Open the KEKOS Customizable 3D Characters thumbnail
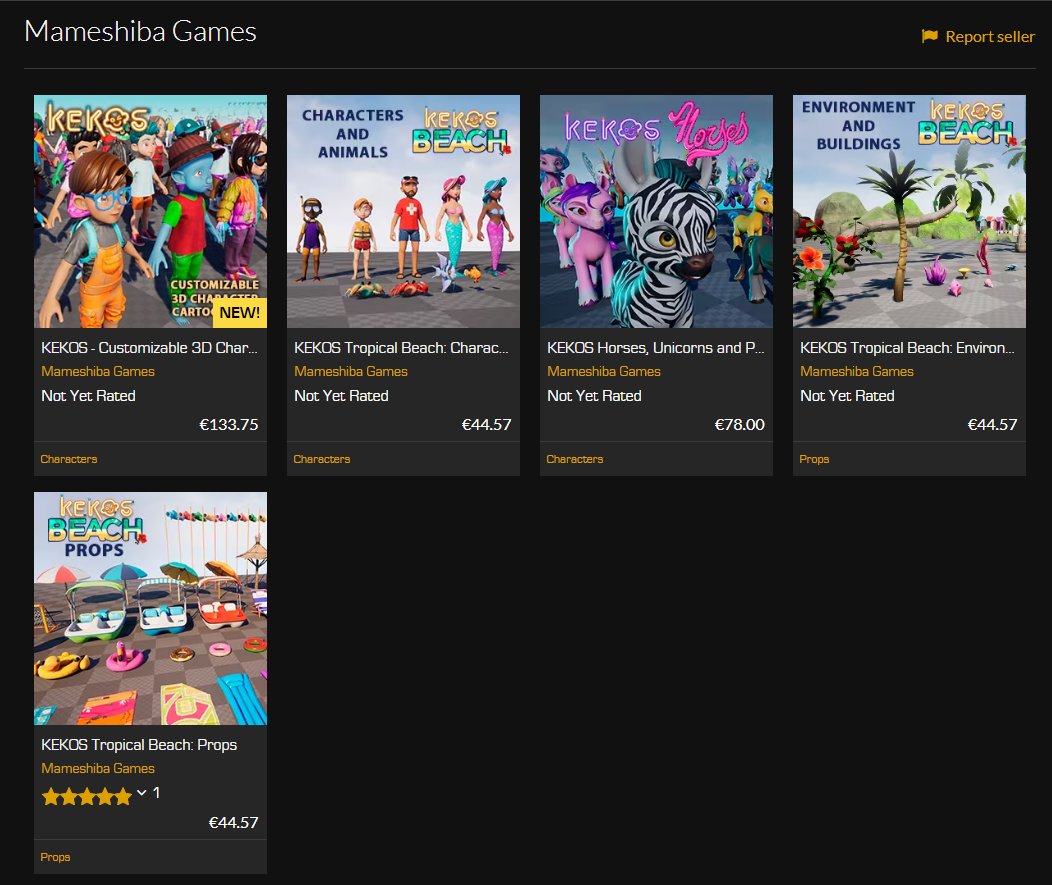1052x885 pixels. pyautogui.click(x=150, y=210)
